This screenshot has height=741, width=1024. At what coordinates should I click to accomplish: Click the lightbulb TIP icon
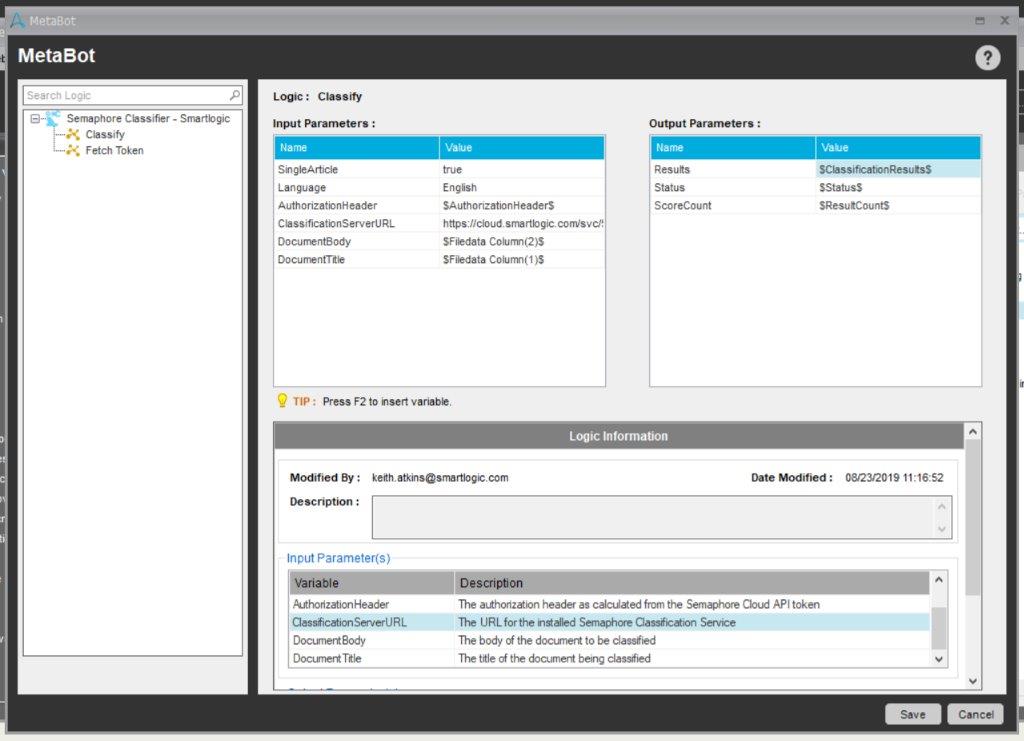tap(282, 401)
